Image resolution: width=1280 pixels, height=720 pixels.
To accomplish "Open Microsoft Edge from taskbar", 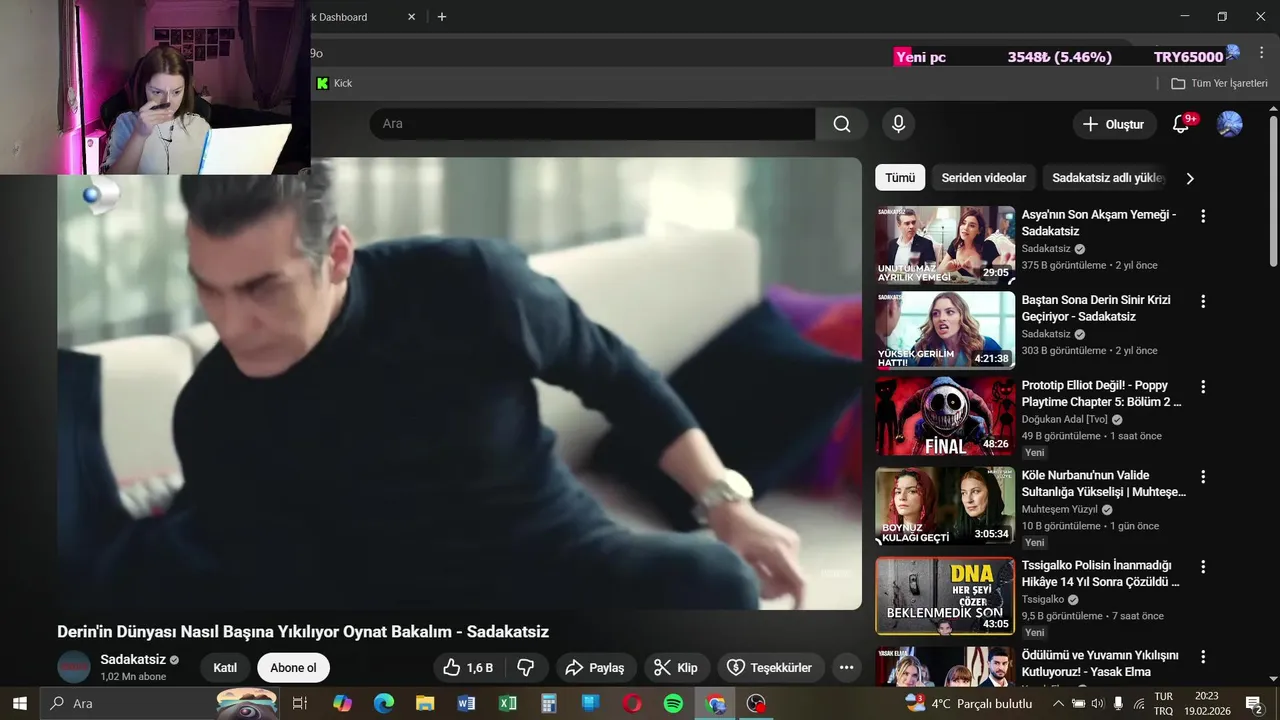I will pos(384,703).
